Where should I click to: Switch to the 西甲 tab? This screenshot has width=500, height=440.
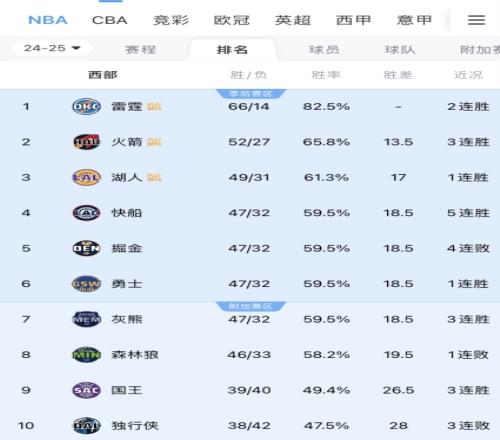click(353, 20)
